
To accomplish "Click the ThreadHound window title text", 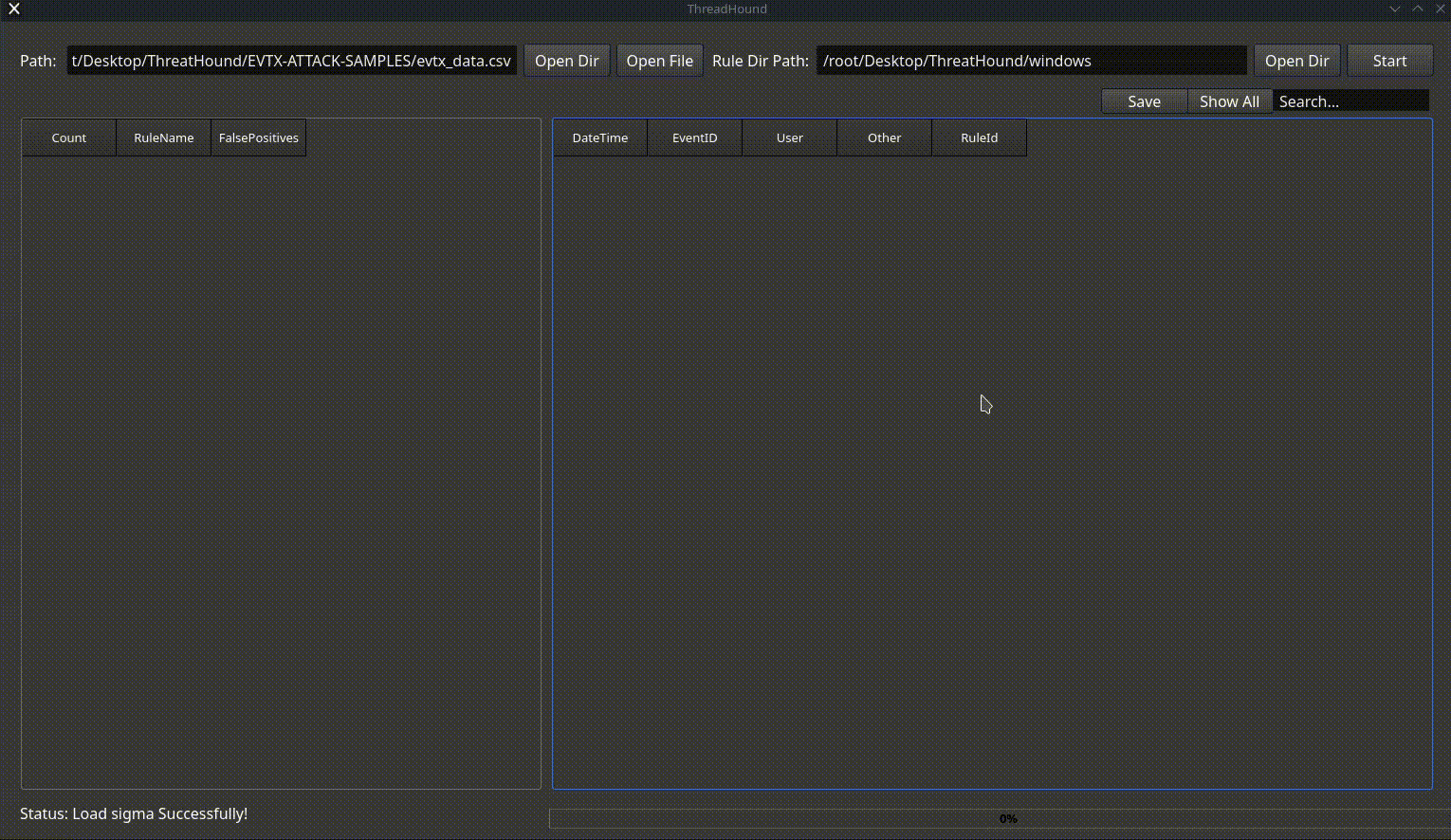I will click(727, 9).
